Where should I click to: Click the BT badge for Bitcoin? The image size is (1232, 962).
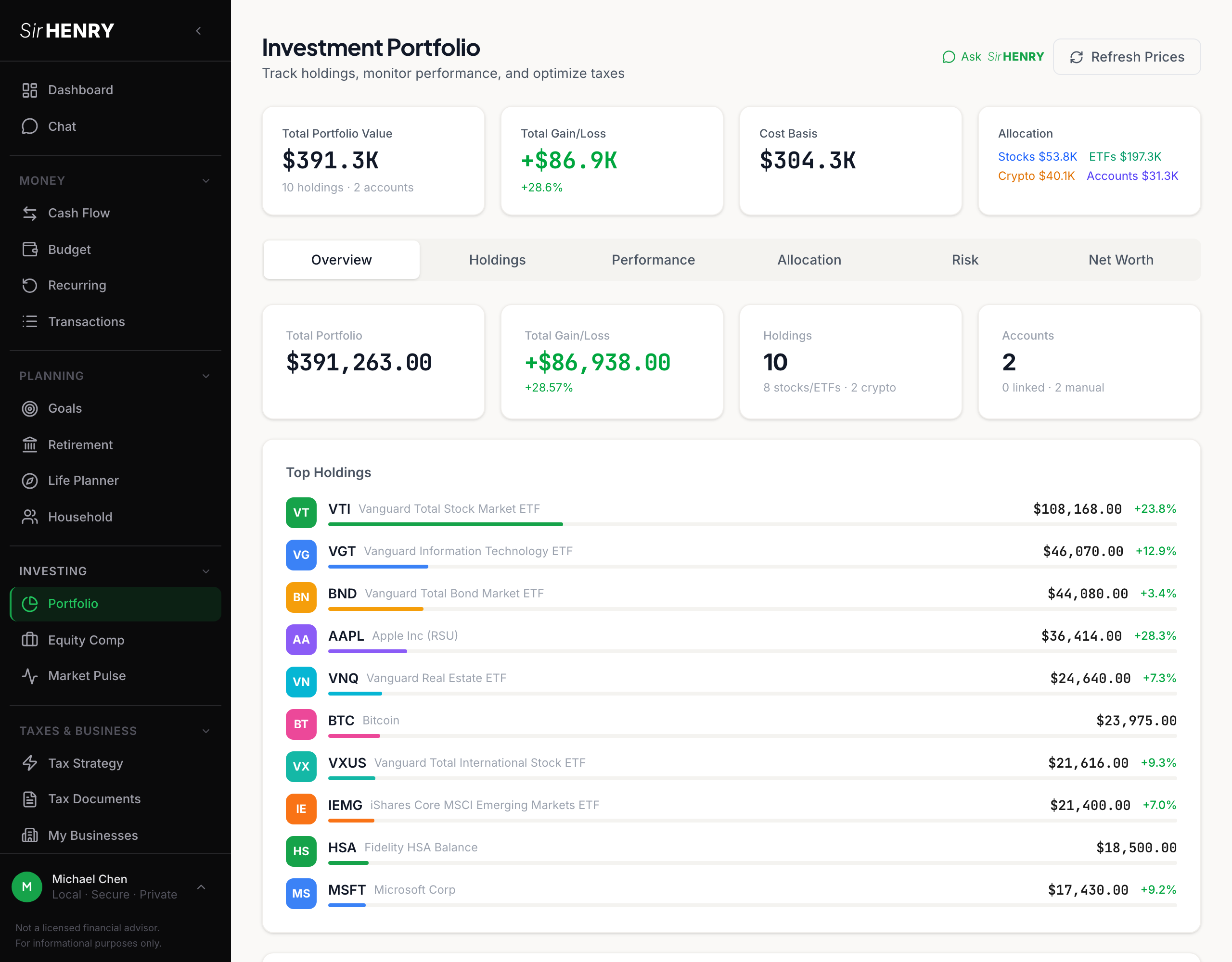point(301,724)
